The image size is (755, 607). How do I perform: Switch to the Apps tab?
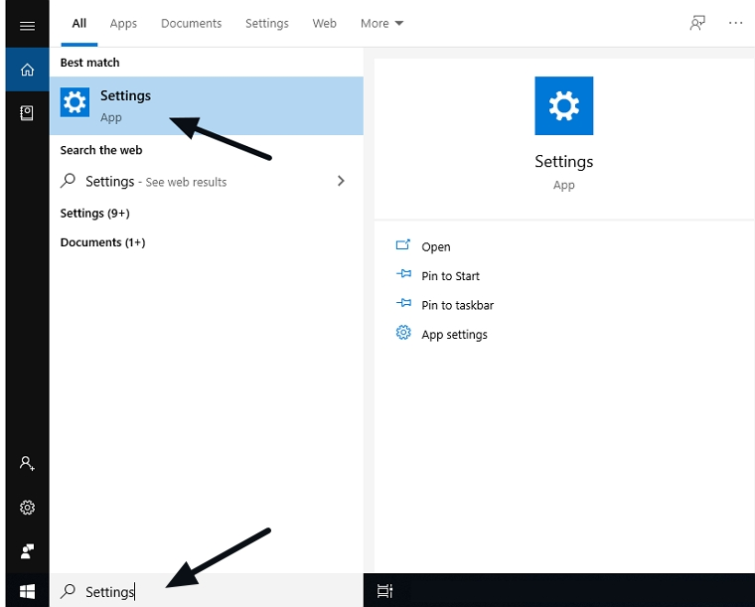click(x=123, y=24)
